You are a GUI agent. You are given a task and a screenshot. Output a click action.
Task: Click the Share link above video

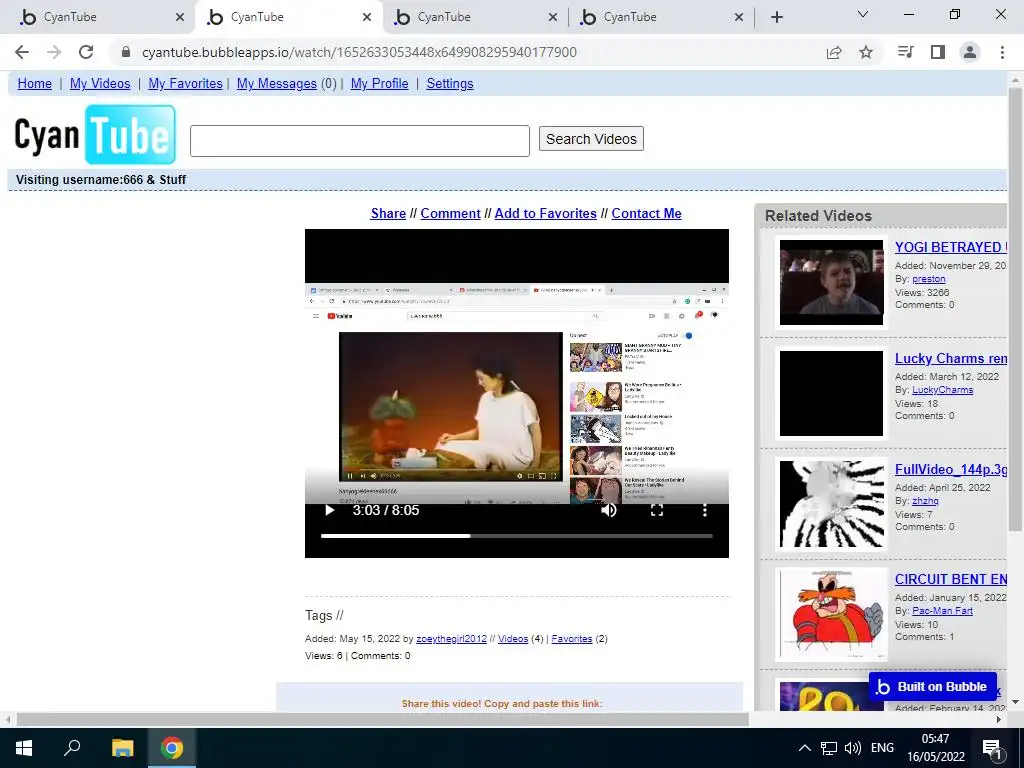388,214
